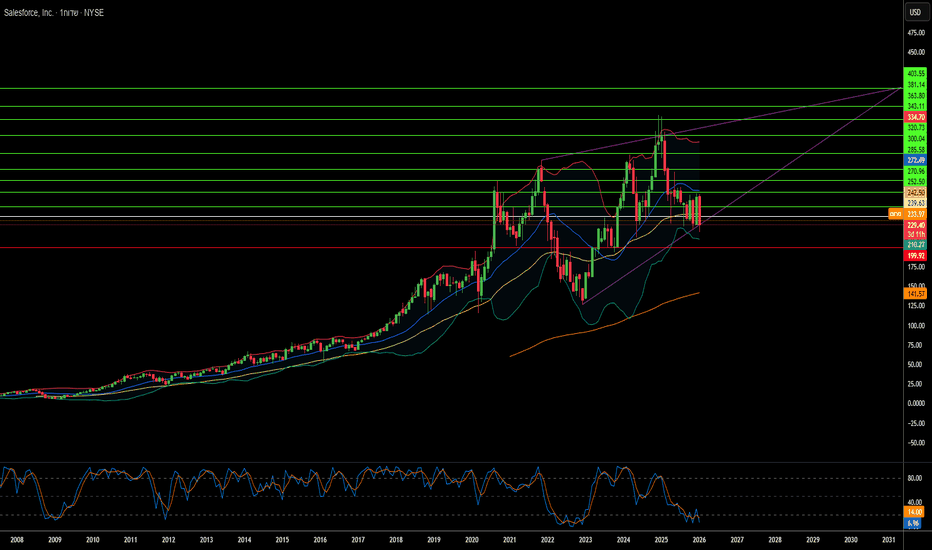This screenshot has height=550, width=932.
Task: Click the red 334.70 price label
Action: click(x=915, y=117)
